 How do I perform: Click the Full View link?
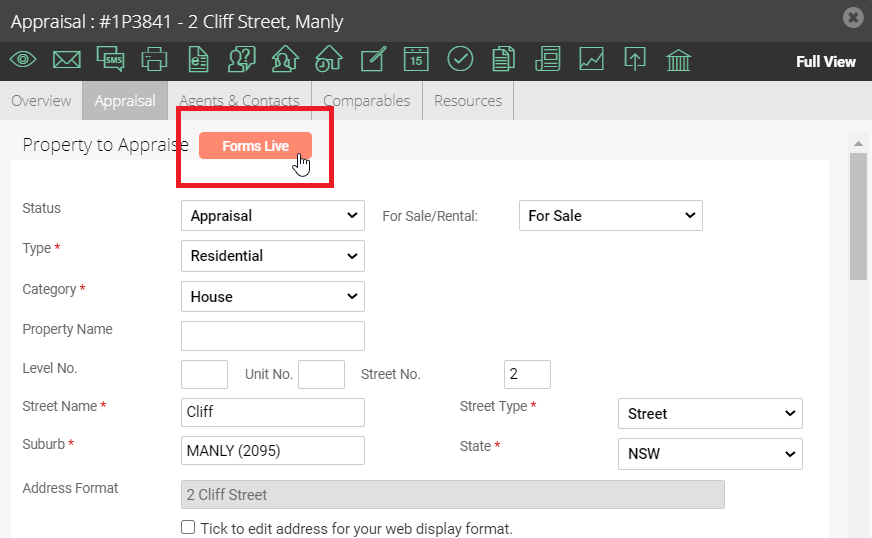click(x=826, y=62)
